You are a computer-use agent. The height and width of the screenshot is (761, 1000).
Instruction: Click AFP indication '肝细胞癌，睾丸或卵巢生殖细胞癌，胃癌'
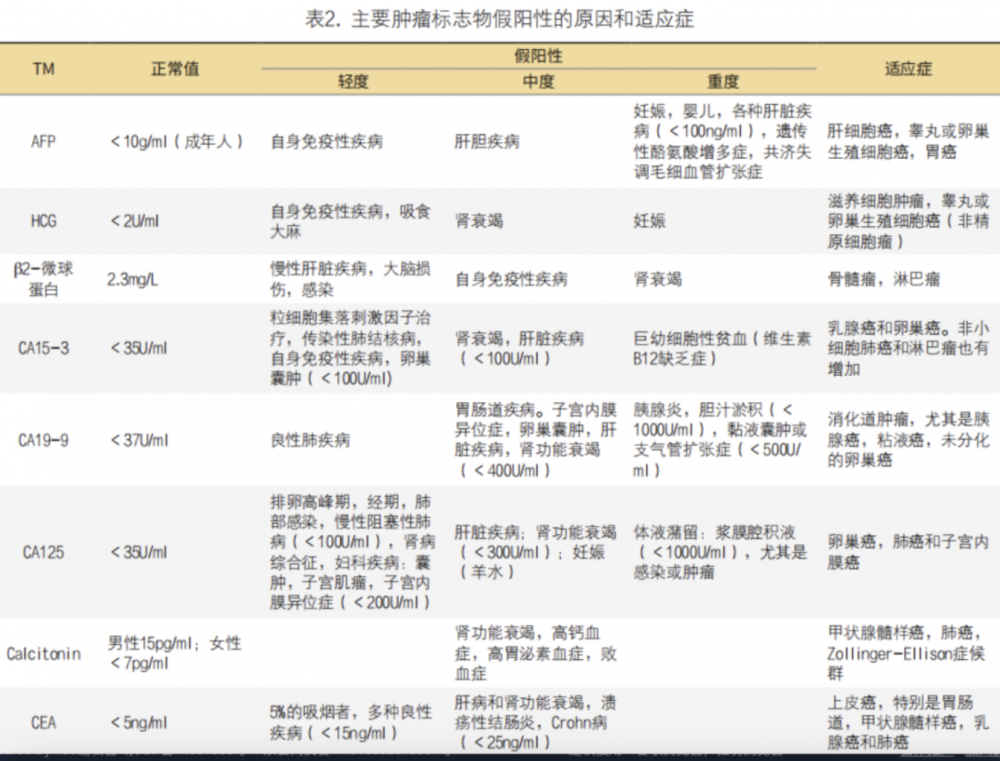click(908, 142)
